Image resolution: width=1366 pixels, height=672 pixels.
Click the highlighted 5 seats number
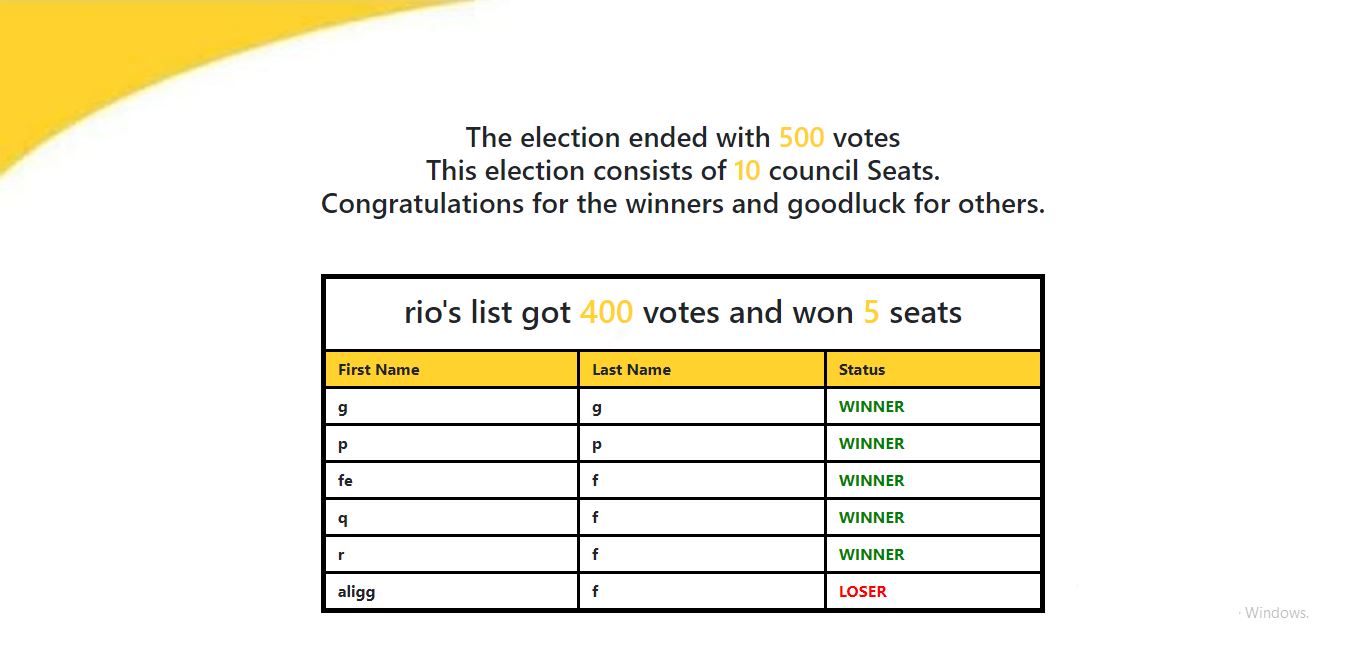pos(871,313)
